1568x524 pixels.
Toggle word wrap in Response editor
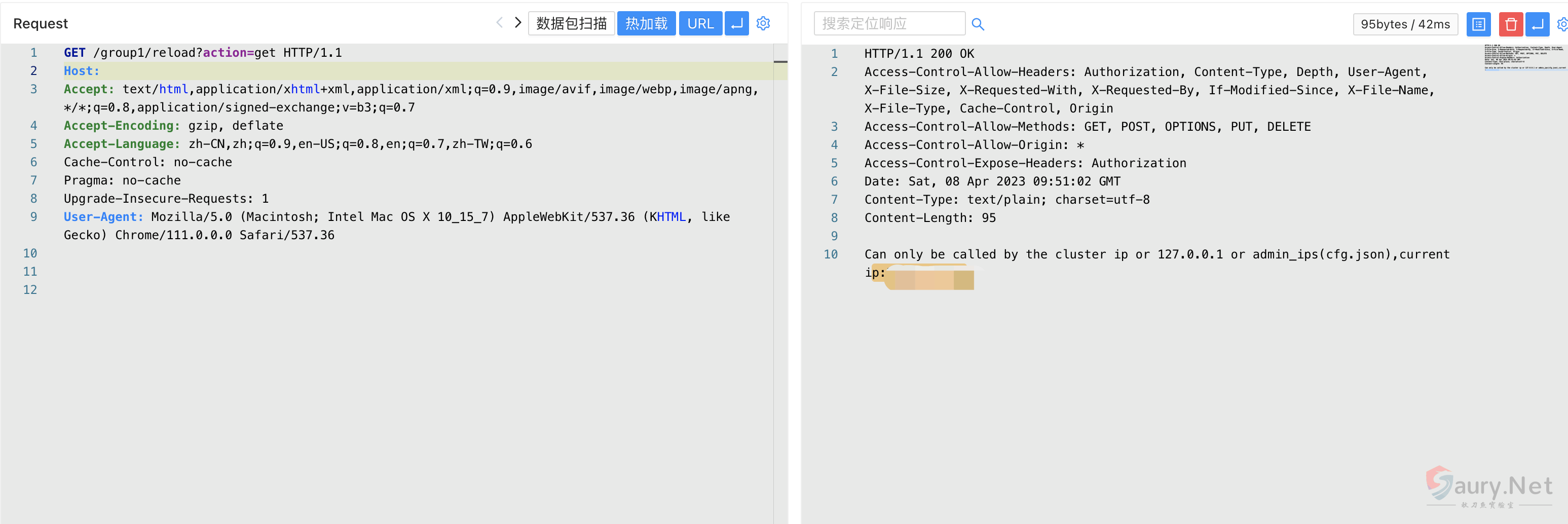pos(1537,24)
